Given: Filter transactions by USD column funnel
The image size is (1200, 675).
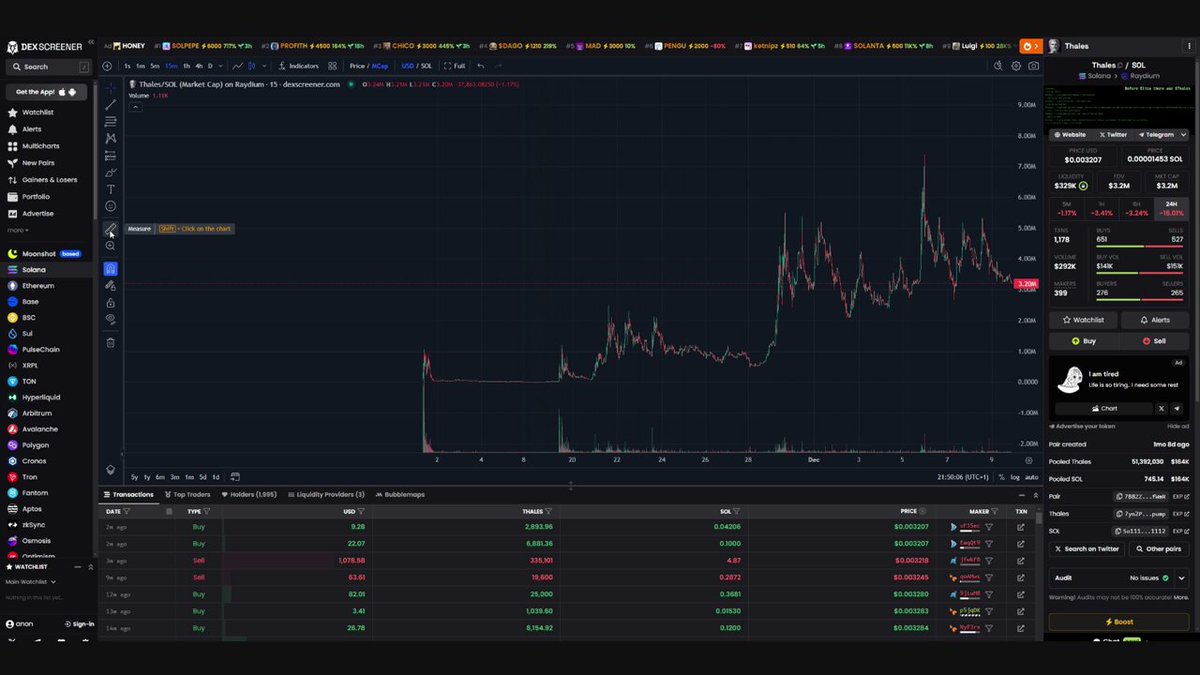Looking at the screenshot, I should [363, 511].
